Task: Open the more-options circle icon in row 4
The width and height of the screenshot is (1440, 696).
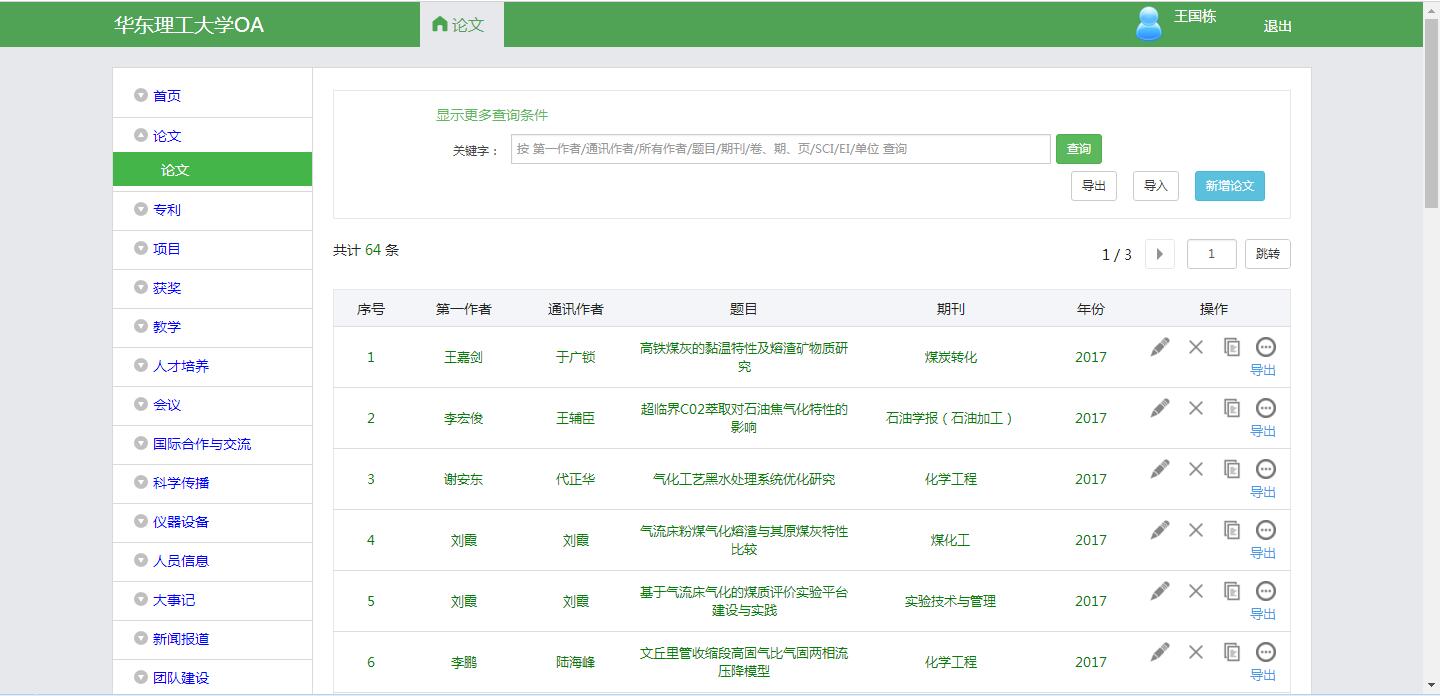Action: click(1265, 530)
